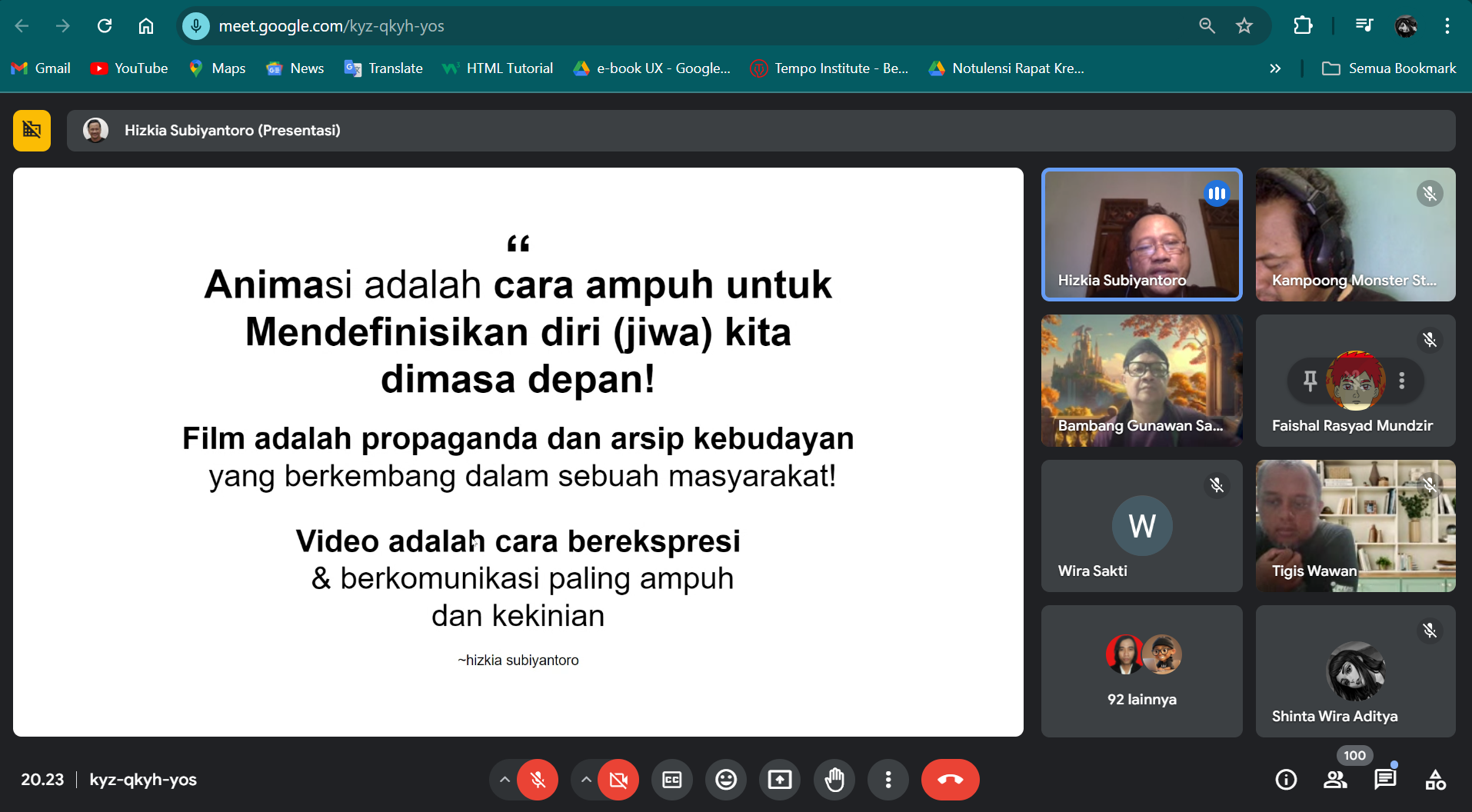The width and height of the screenshot is (1472, 812).
Task: Open the e-book UX Google bookmark
Action: pyautogui.click(x=651, y=68)
